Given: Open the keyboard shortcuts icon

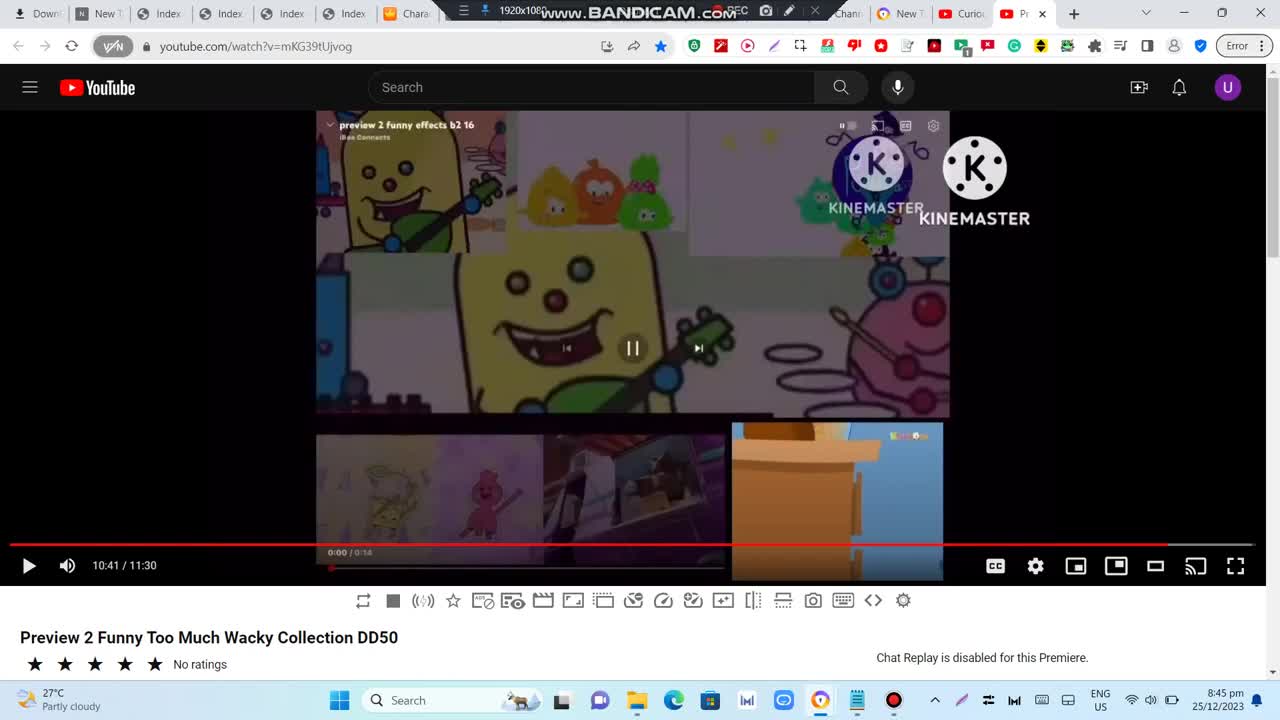Looking at the screenshot, I should [x=843, y=601].
